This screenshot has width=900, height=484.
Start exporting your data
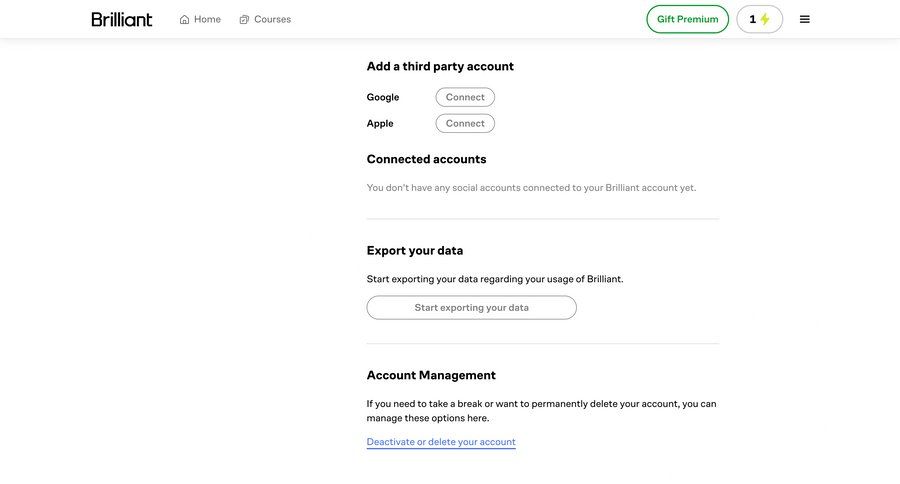point(471,307)
